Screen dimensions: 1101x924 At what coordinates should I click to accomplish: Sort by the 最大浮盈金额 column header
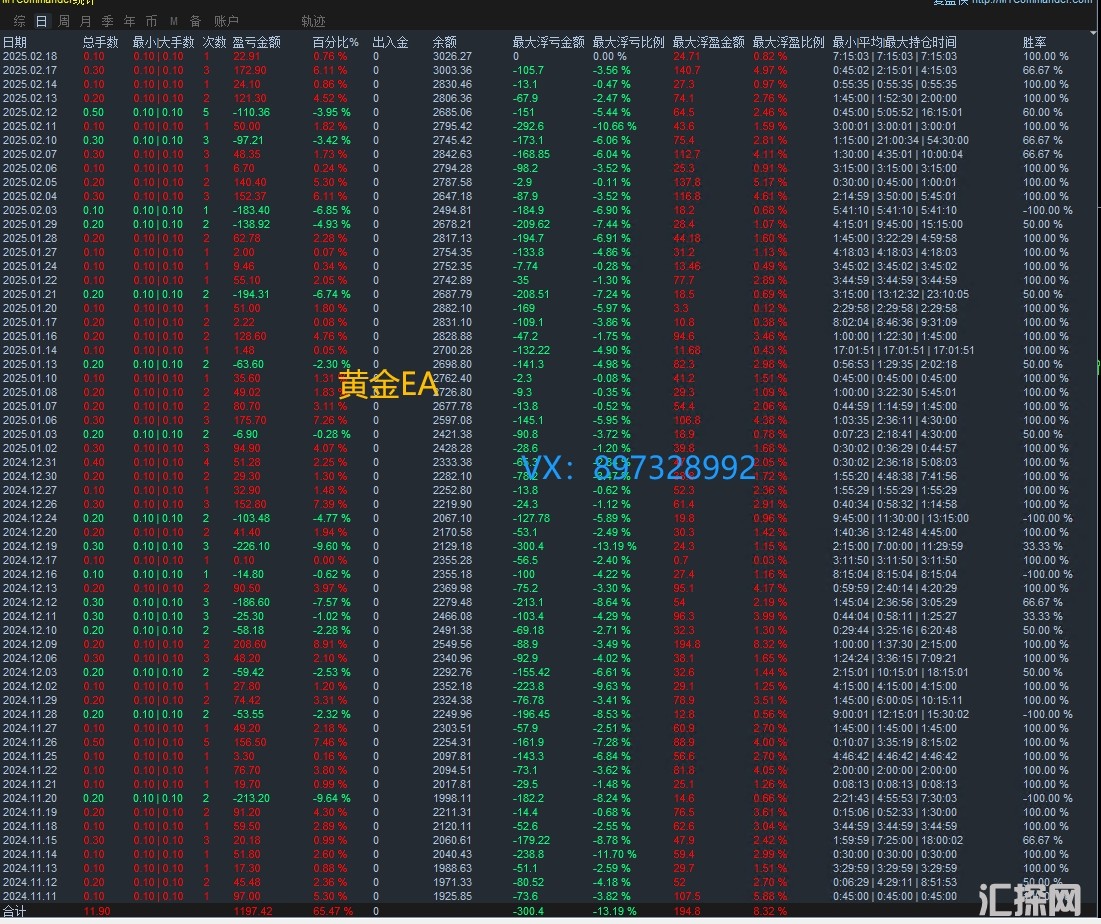708,42
